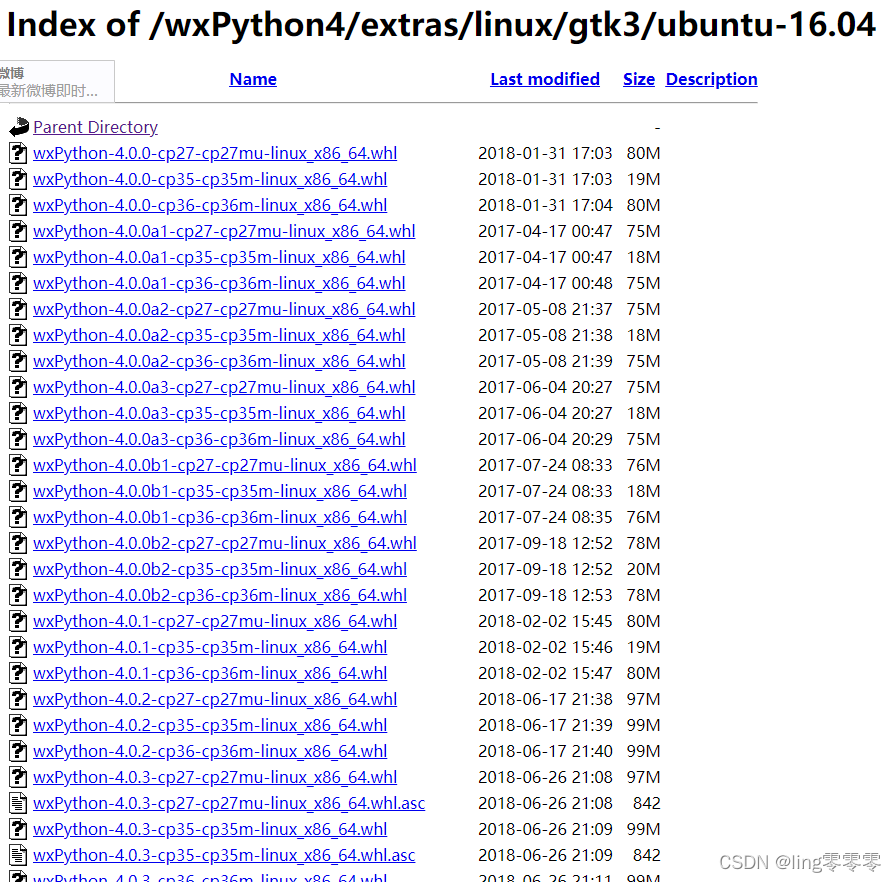Image resolution: width=896 pixels, height=882 pixels.
Task: Sort listing by Description column header
Action: tap(711, 79)
